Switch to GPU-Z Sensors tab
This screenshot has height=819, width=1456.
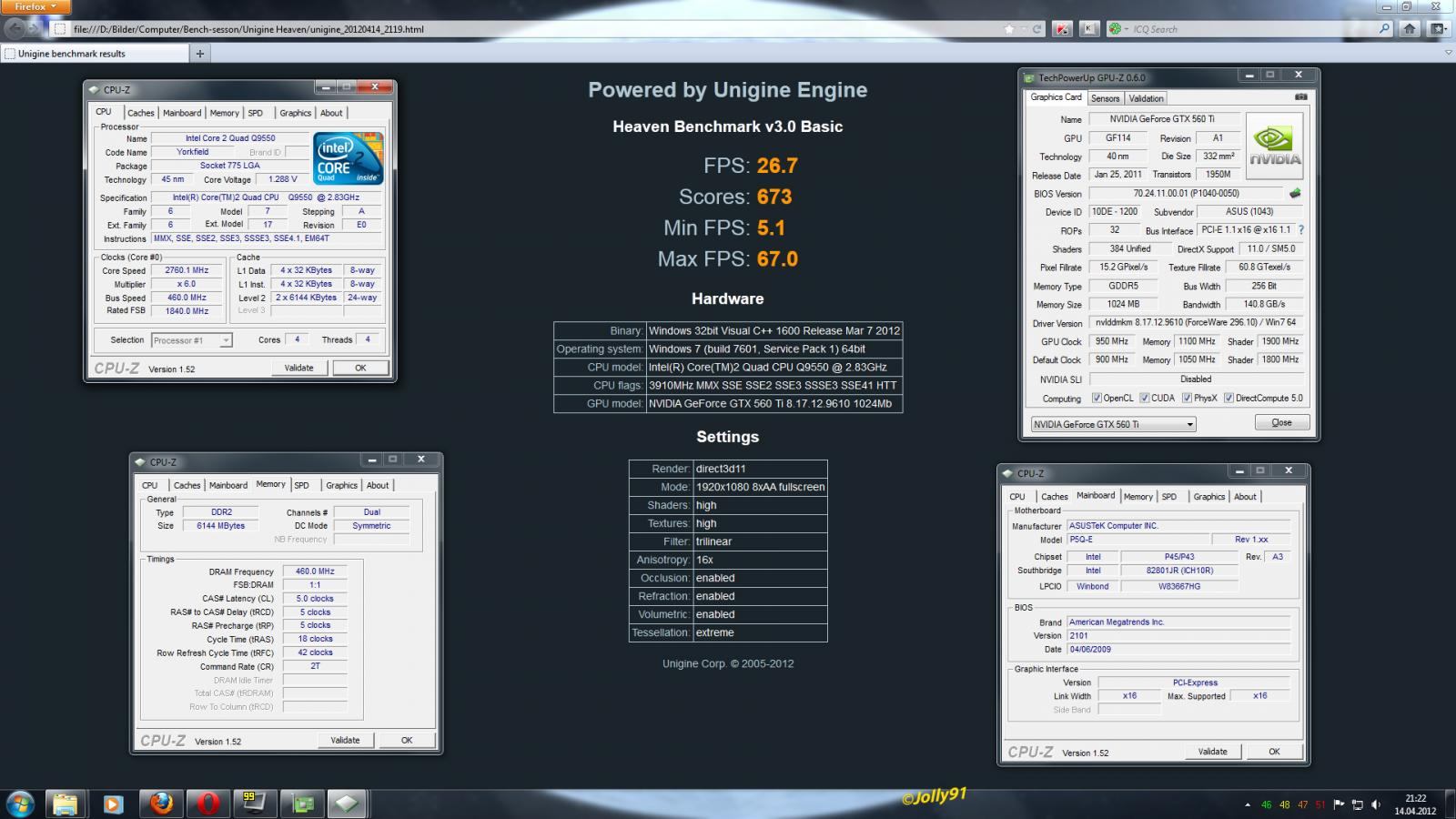1105,98
